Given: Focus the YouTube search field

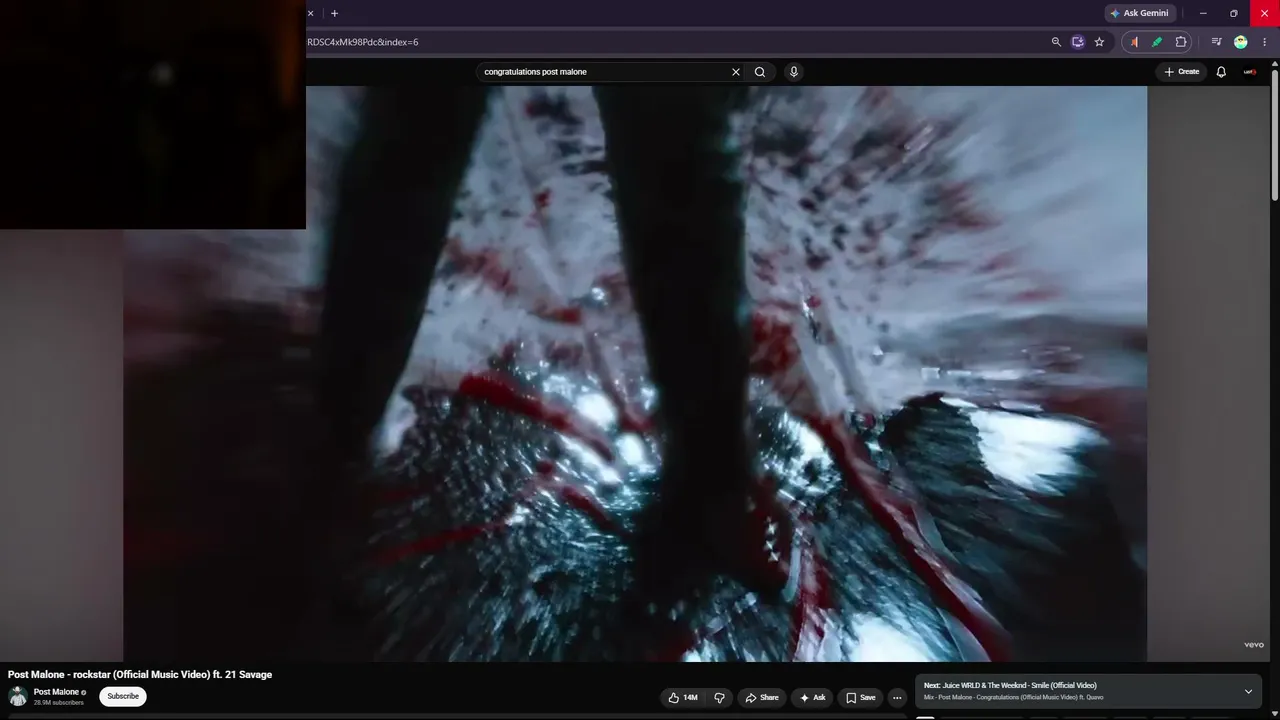Looking at the screenshot, I should pyautogui.click(x=604, y=72).
